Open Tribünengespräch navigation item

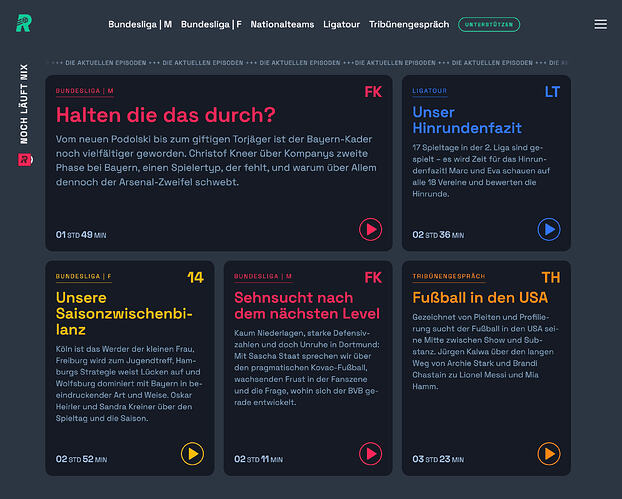409,25
